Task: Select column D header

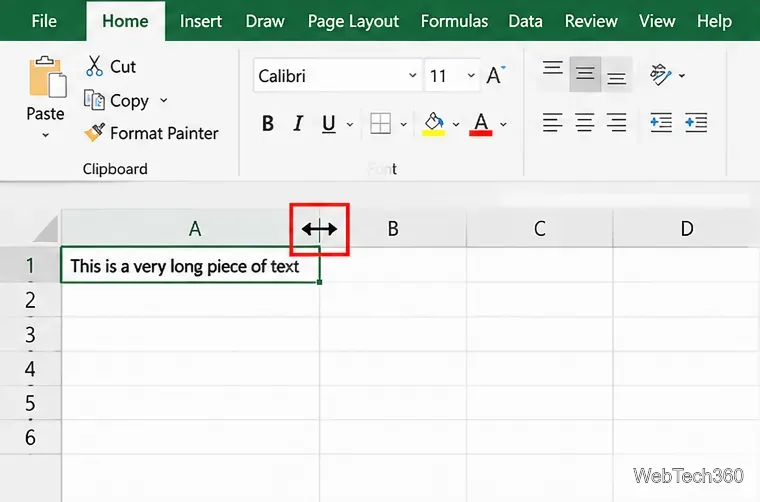Action: click(x=686, y=228)
